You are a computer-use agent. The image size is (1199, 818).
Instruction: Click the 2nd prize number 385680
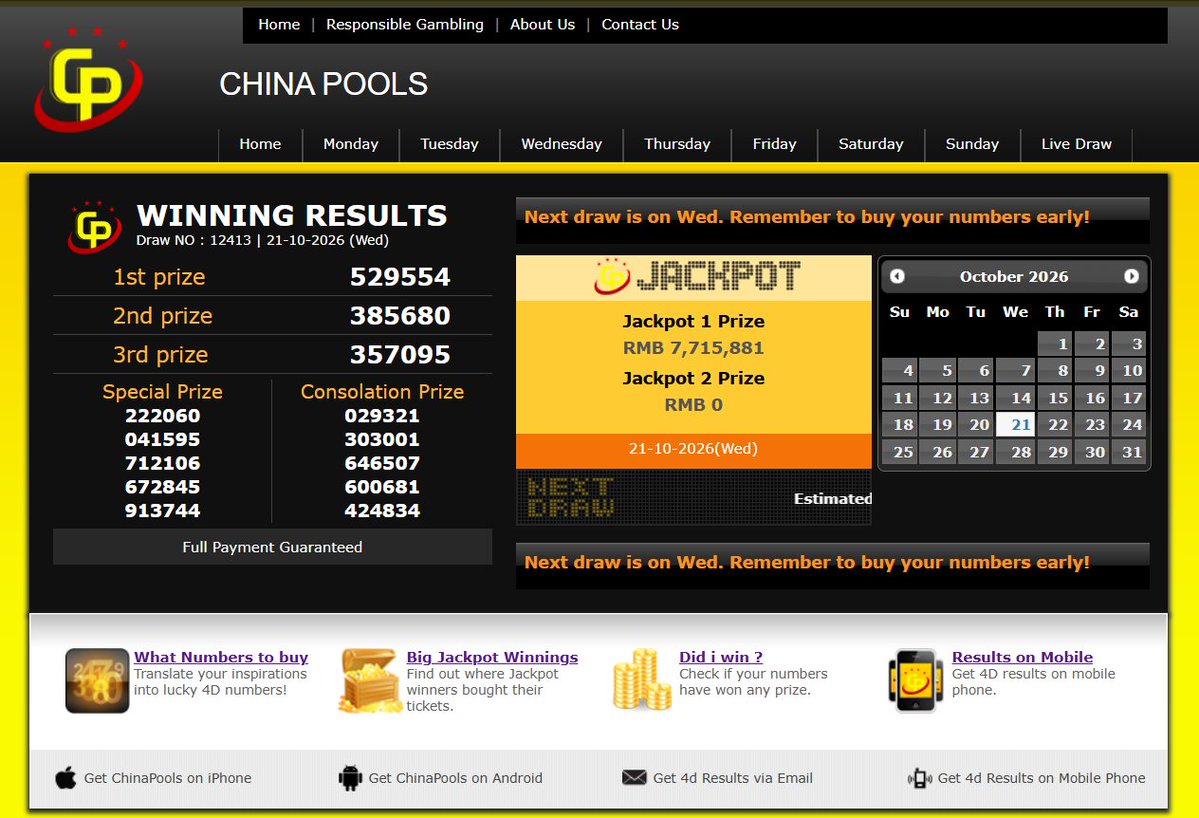(x=400, y=316)
